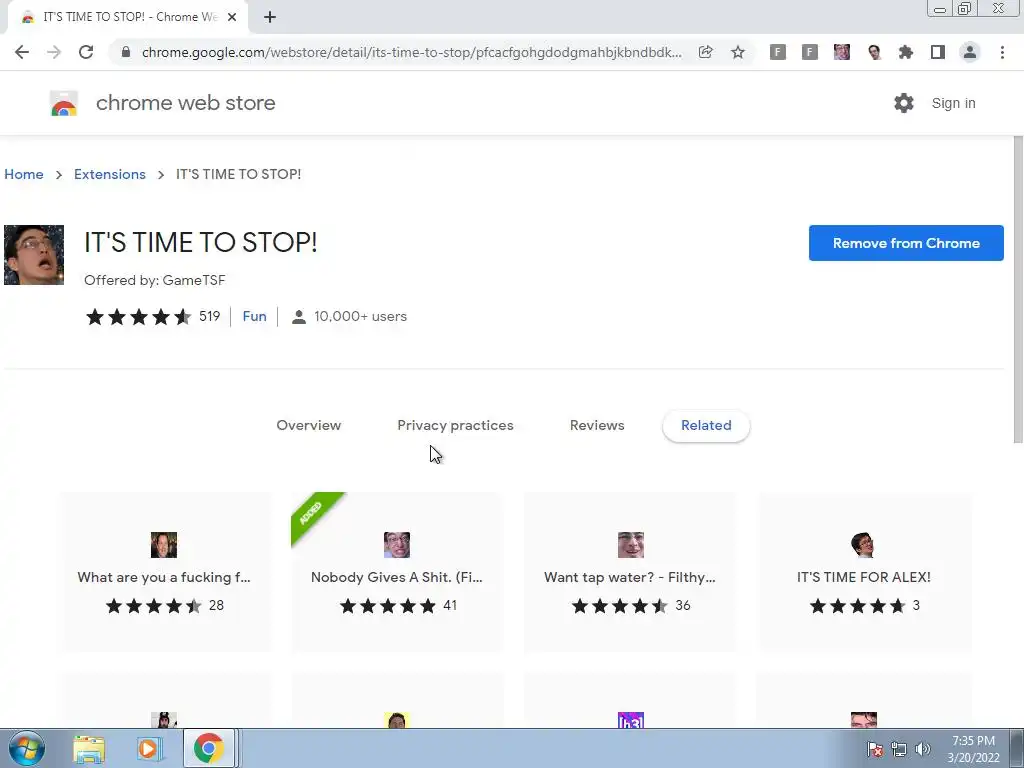Screen dimensions: 1024x768
Task: Click the lock icon in address bar
Action: [x=126, y=52]
